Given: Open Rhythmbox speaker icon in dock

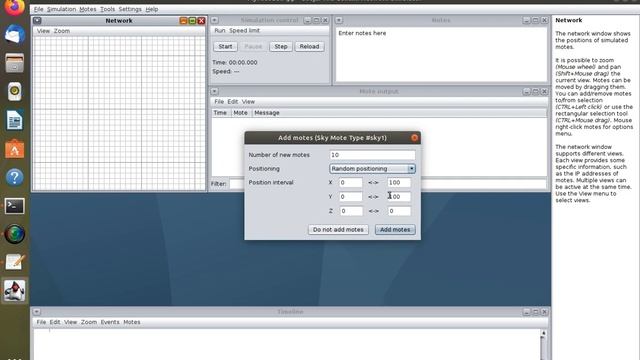Looking at the screenshot, I should 15,91.
